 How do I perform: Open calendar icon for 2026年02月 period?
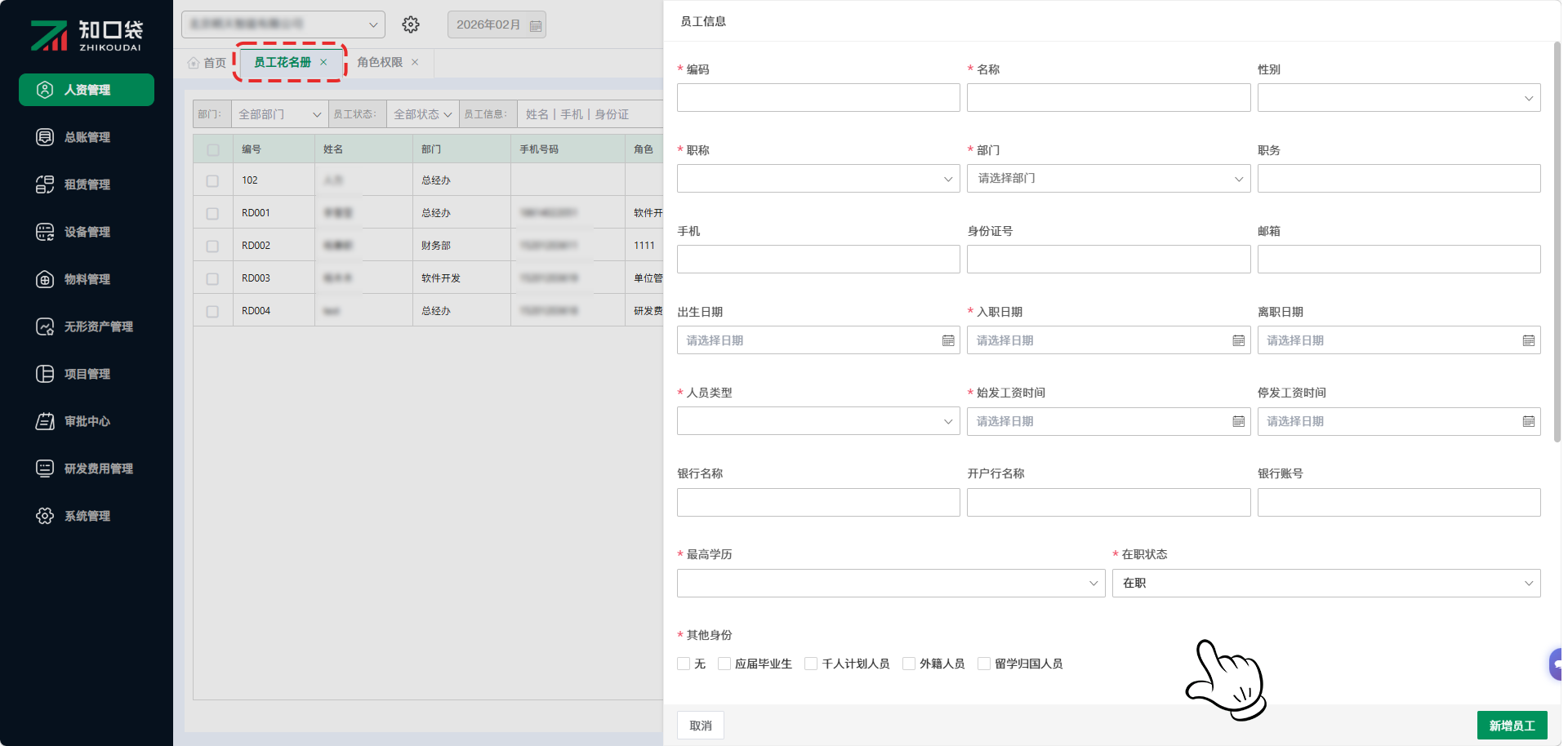click(536, 25)
